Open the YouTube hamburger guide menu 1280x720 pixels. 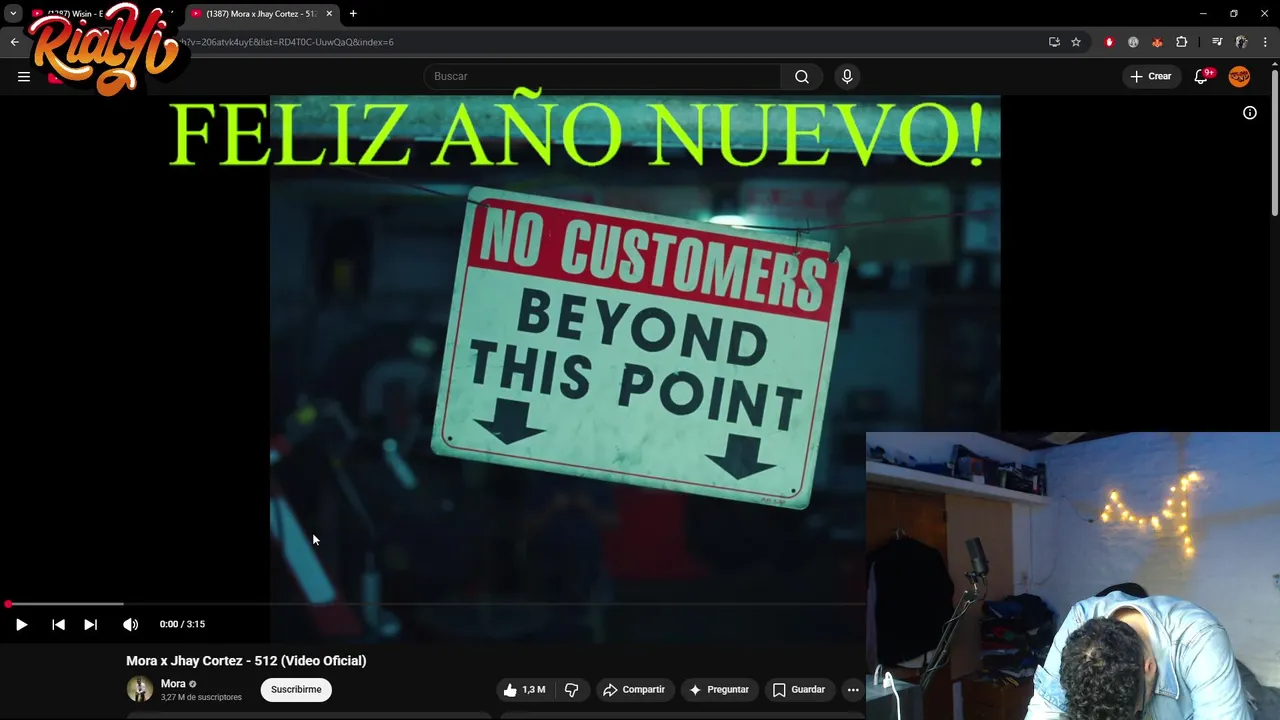point(24,76)
